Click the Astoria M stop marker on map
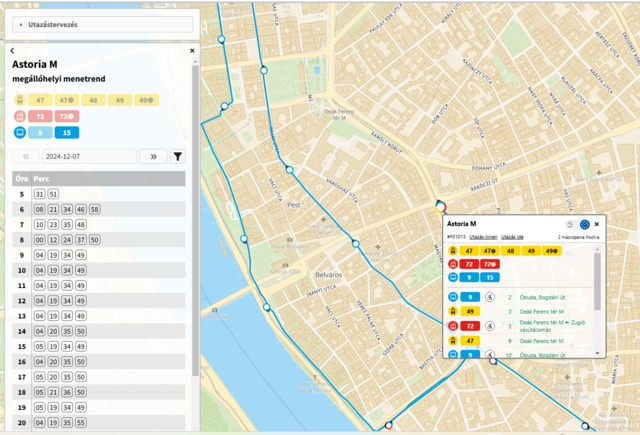640x435 pixels. (440, 207)
